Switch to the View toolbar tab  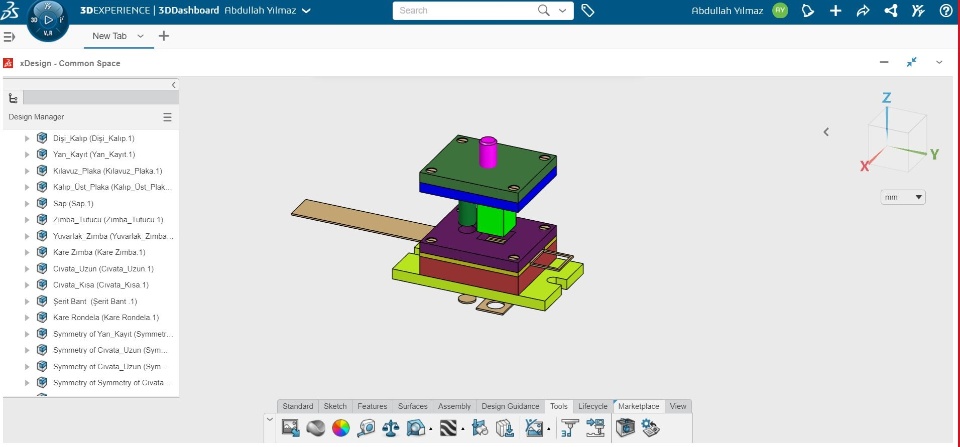(x=678, y=406)
